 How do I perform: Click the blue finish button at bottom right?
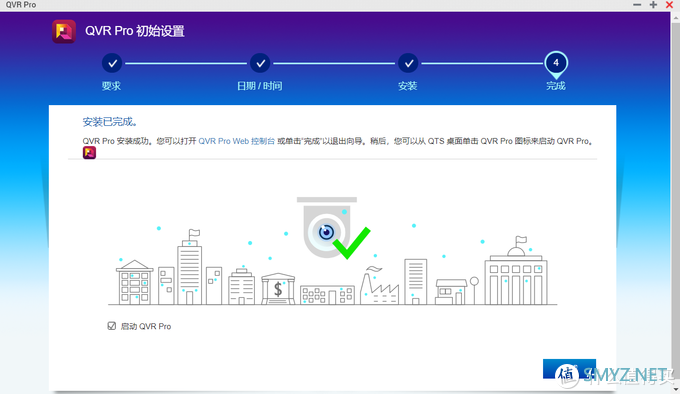tap(569, 369)
